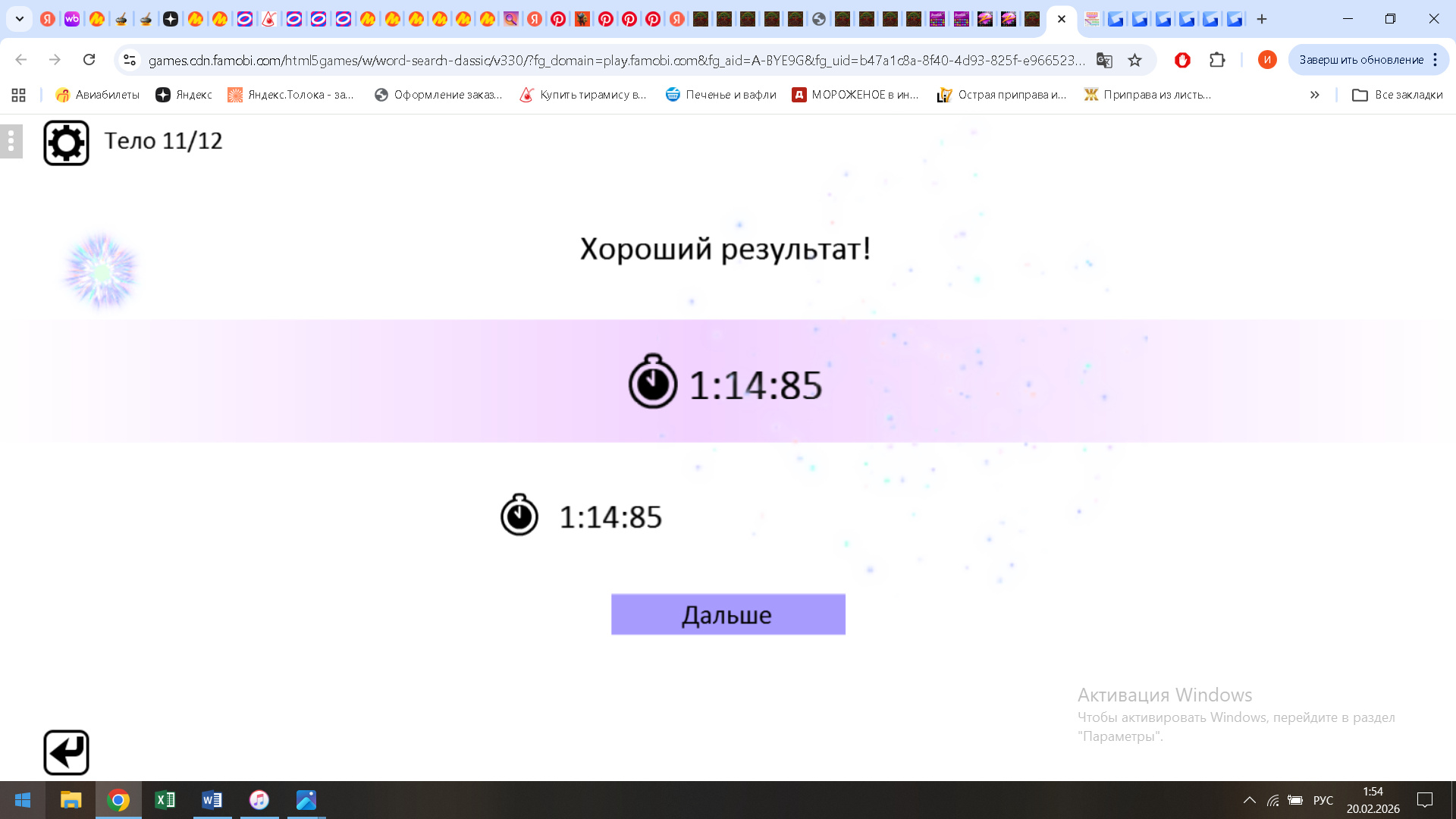This screenshot has width=1456, height=819.
Task: Switch keyboard layout via РУС indicator
Action: click(x=1323, y=800)
